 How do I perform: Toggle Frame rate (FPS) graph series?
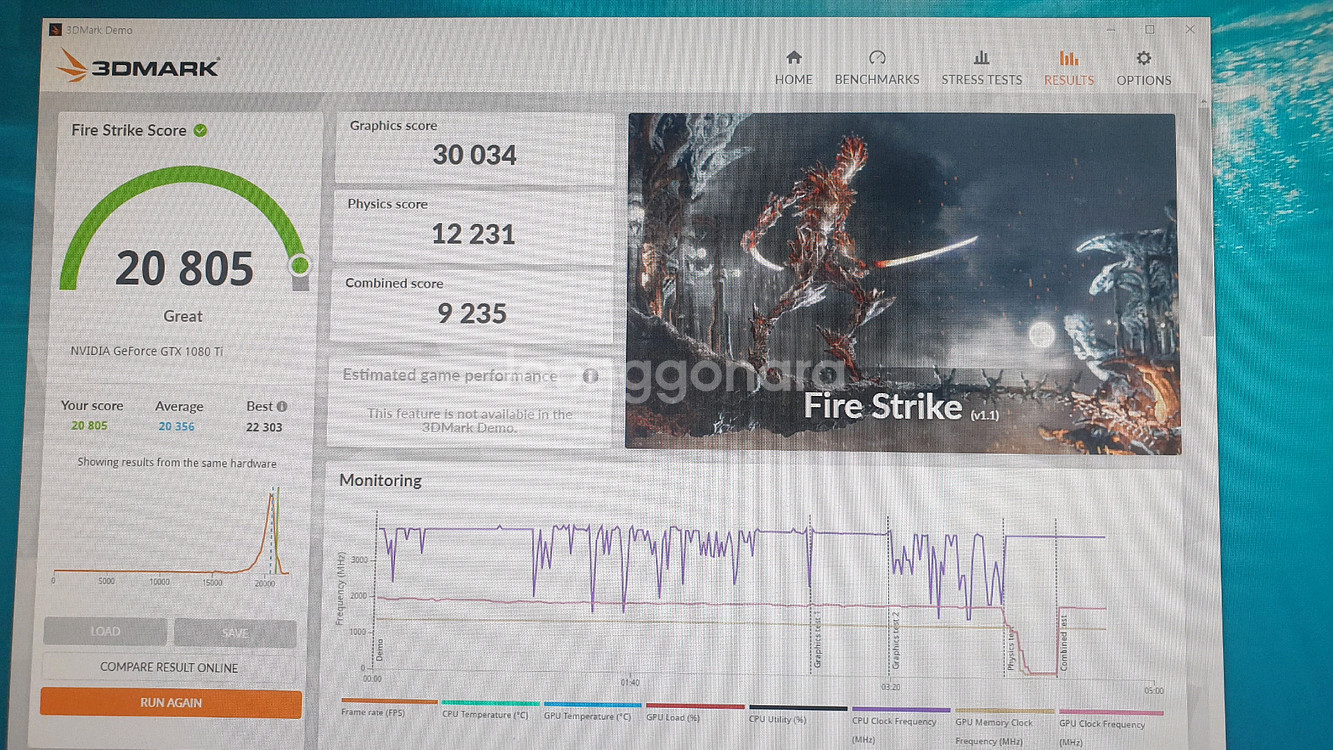tap(388, 712)
